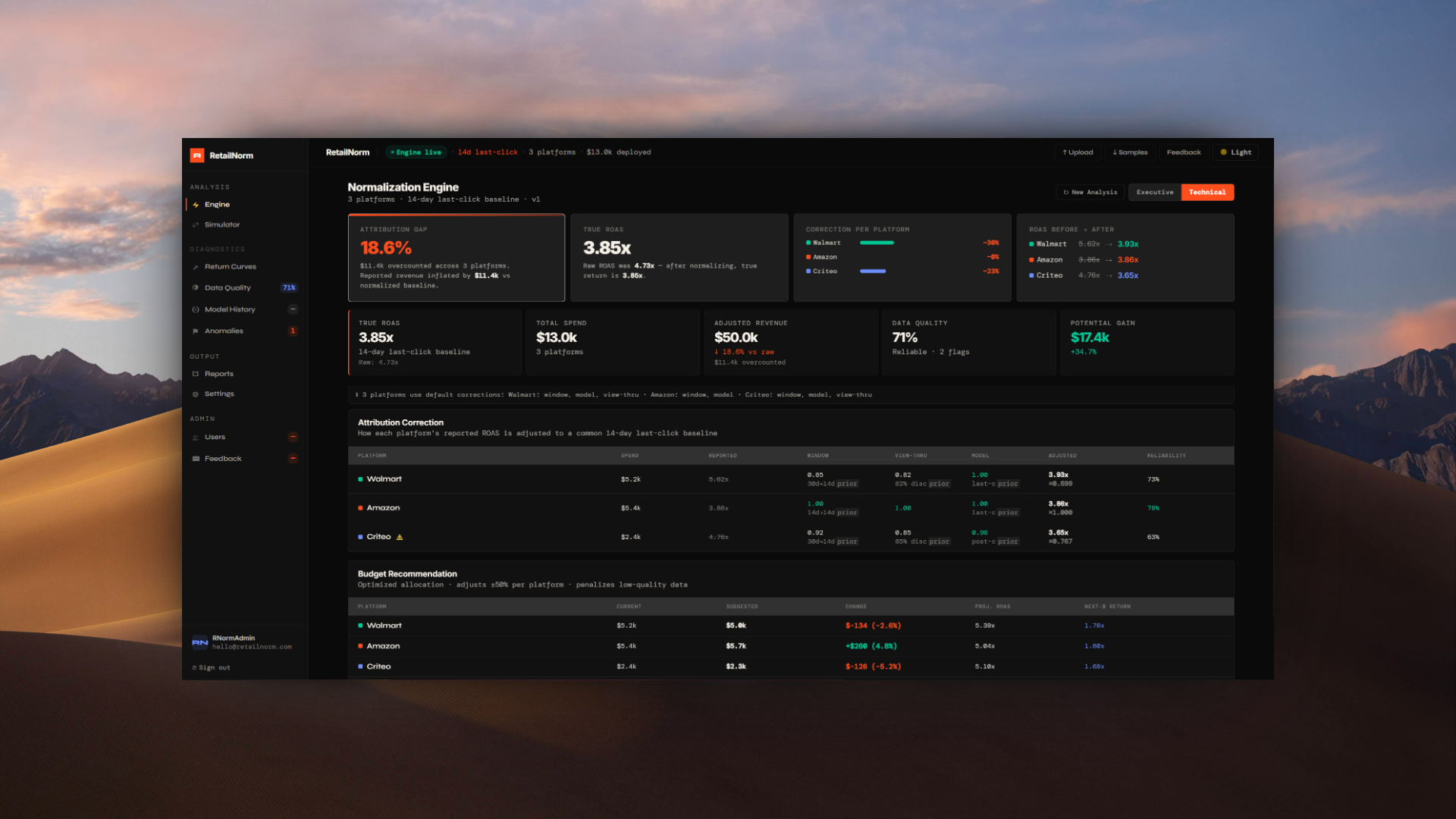
Task: Select the Engine lightning icon in sidebar
Action: 196,204
